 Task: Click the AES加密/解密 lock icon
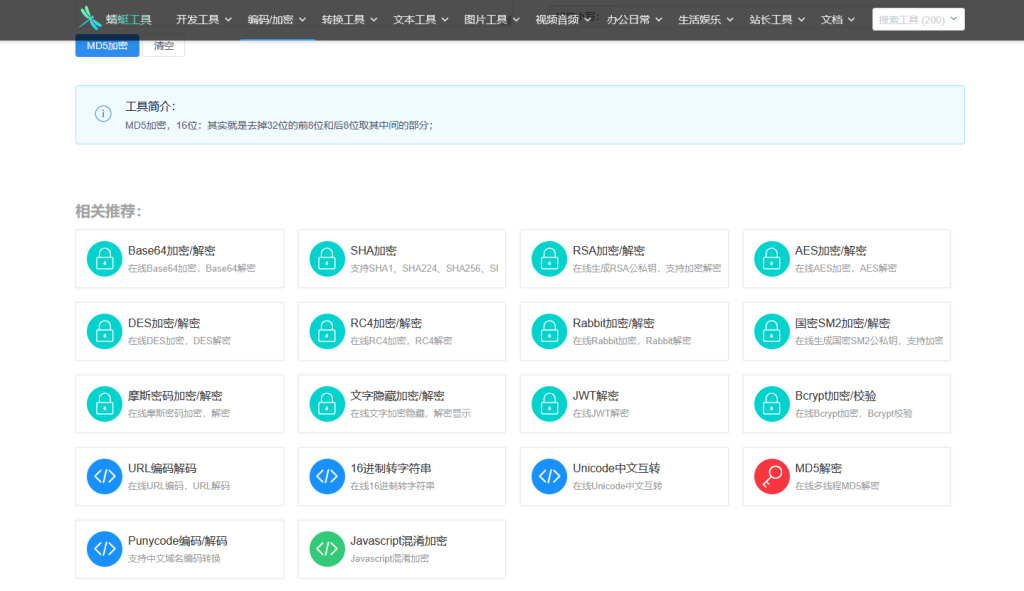(x=771, y=258)
